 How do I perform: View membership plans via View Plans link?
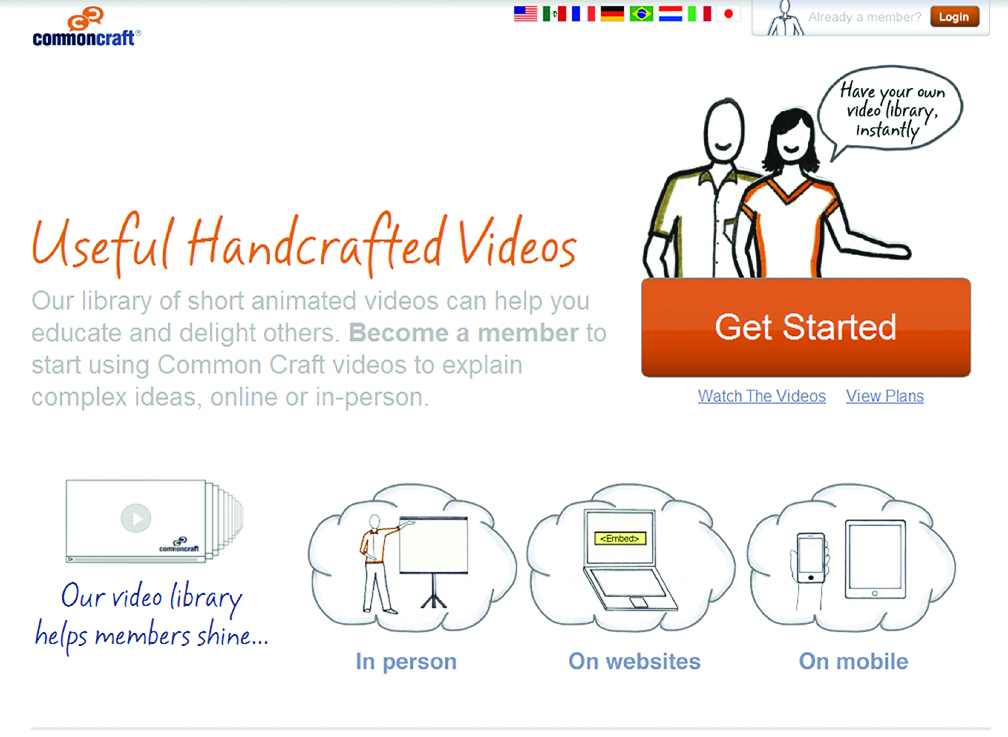(884, 396)
